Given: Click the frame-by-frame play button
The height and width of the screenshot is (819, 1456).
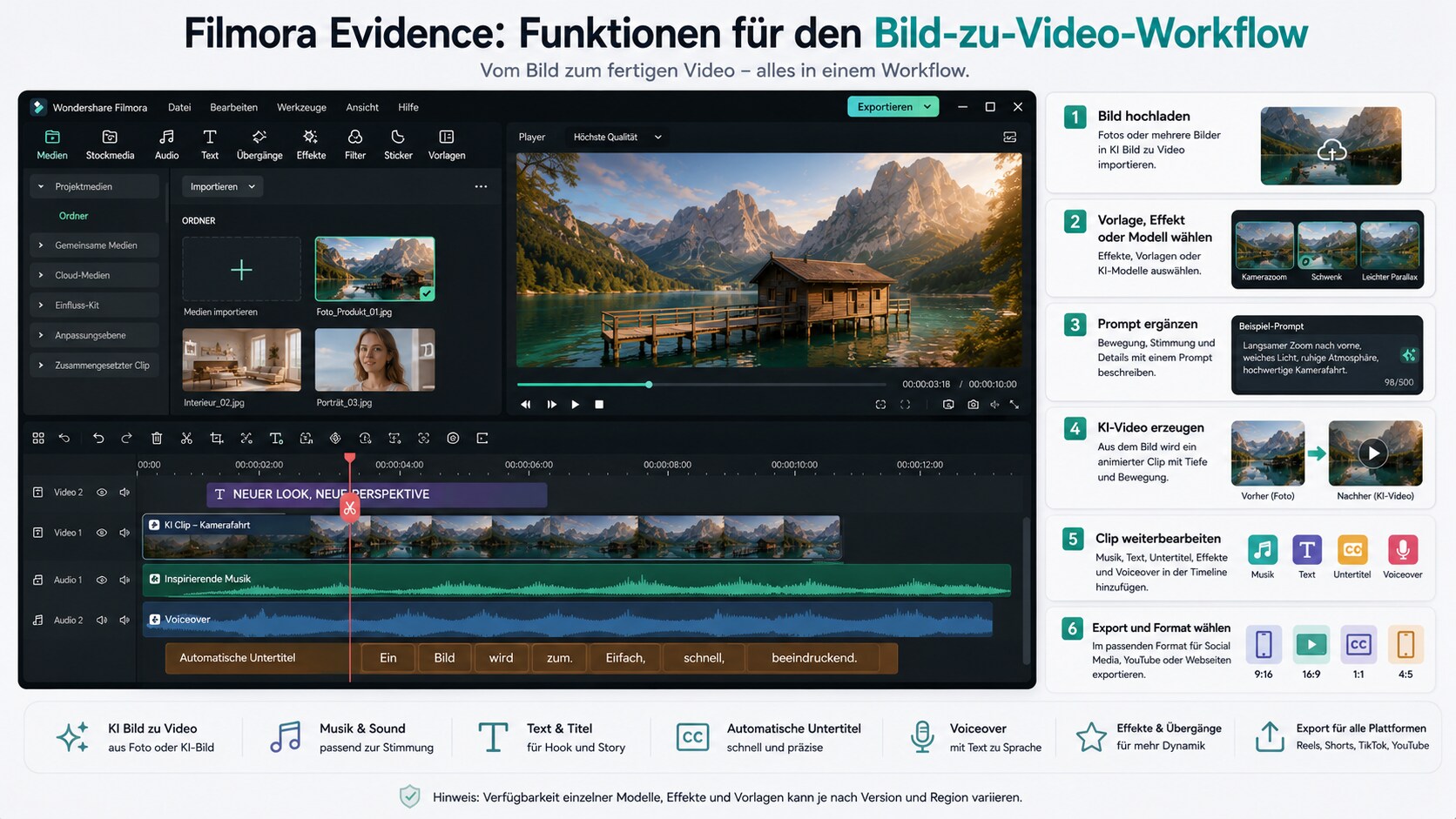Looking at the screenshot, I should (x=551, y=405).
